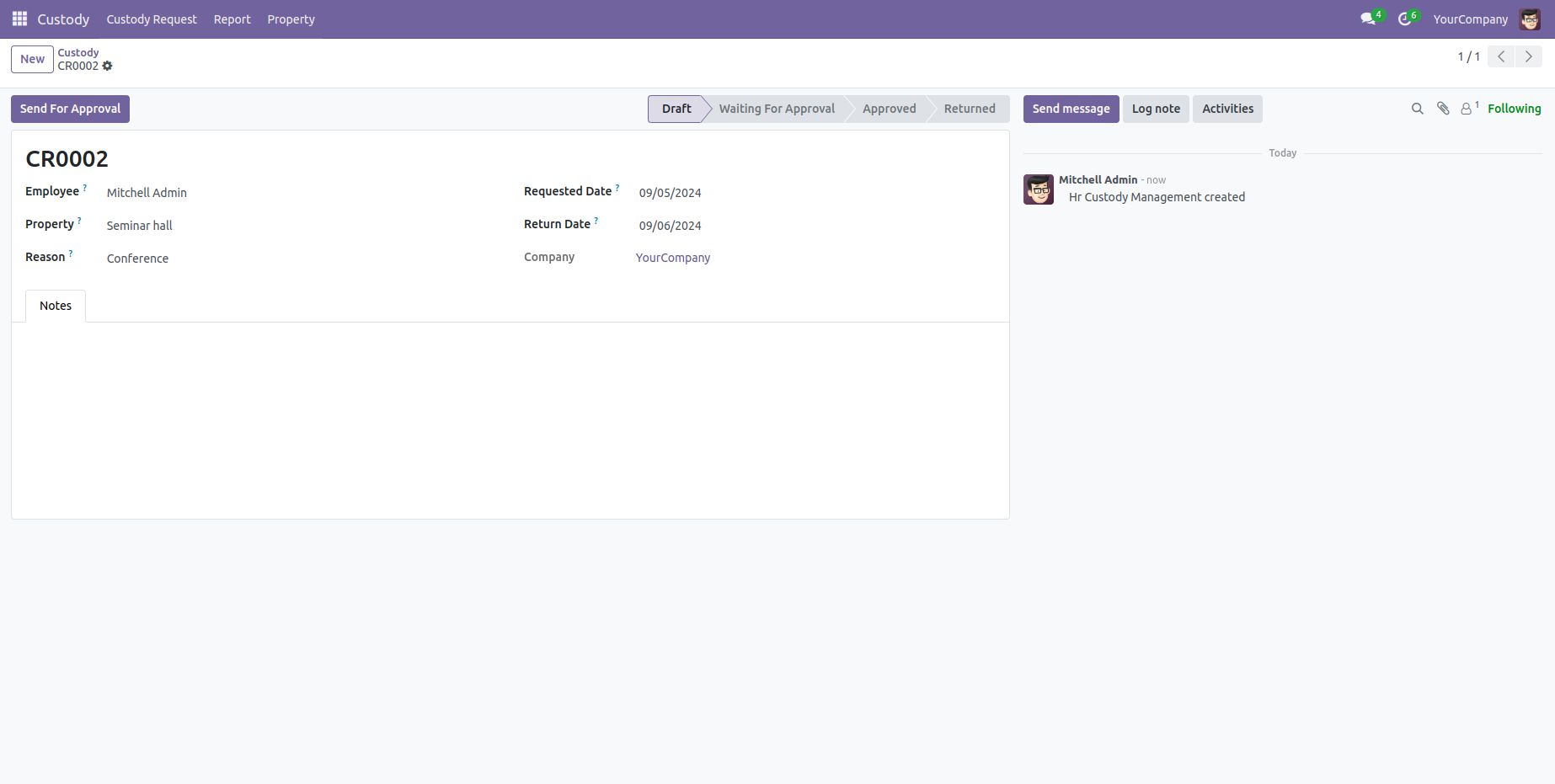
Task: Attach files using the paperclip icon
Action: (x=1443, y=109)
